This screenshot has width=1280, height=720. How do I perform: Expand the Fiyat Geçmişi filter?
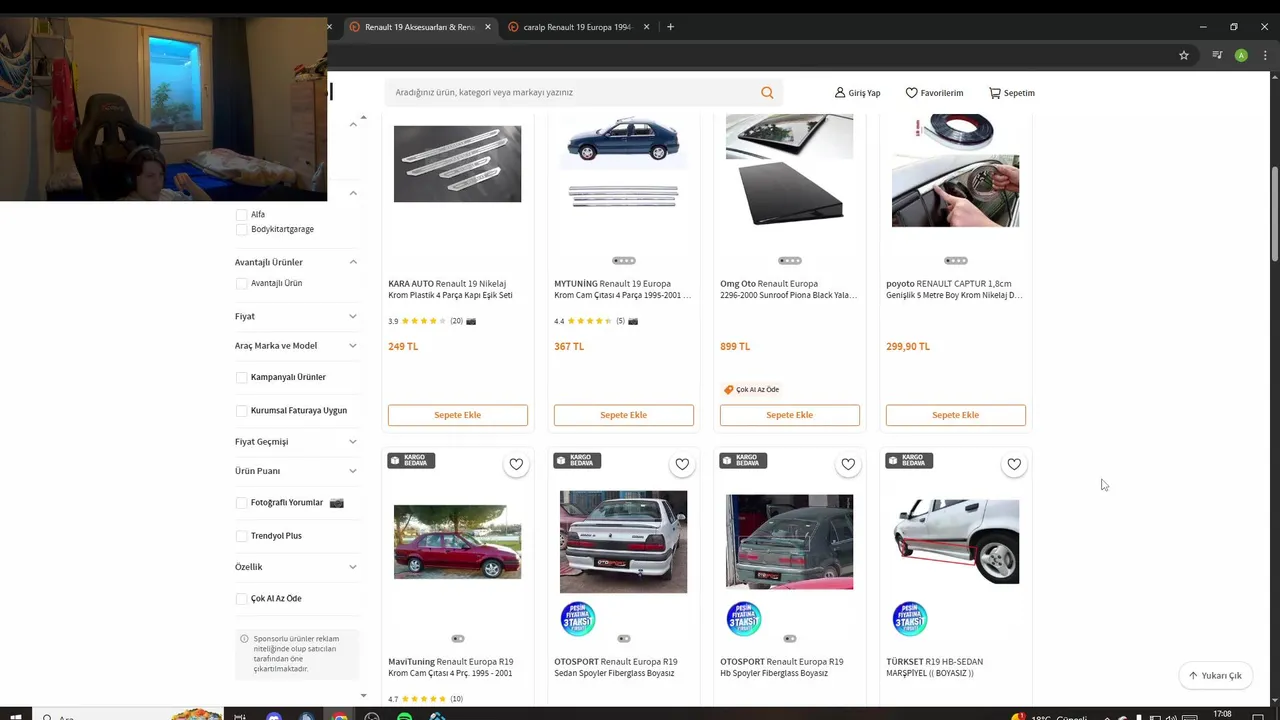coord(353,441)
